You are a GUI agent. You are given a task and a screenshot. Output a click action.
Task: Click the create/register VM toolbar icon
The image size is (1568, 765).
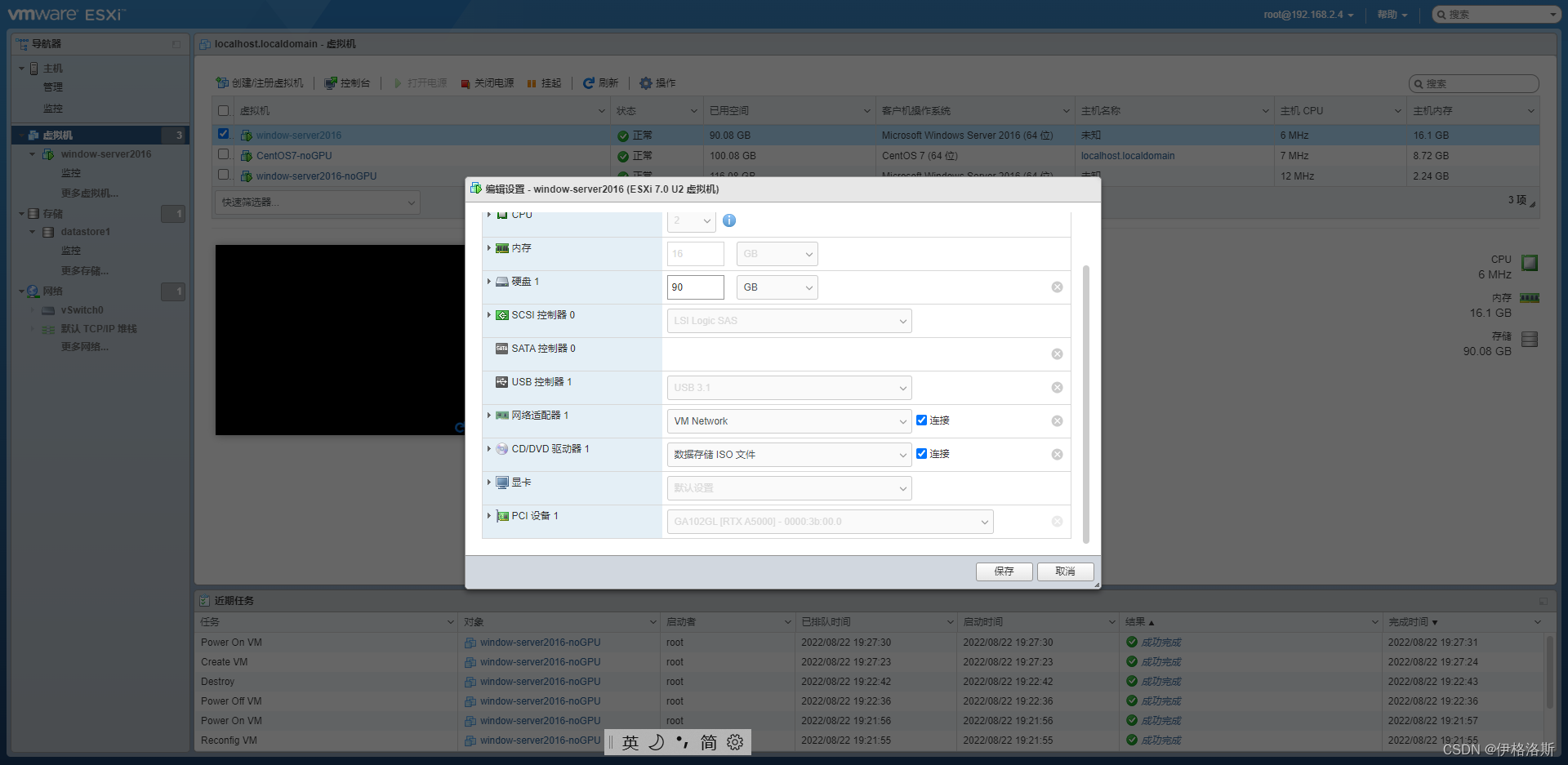(x=222, y=82)
